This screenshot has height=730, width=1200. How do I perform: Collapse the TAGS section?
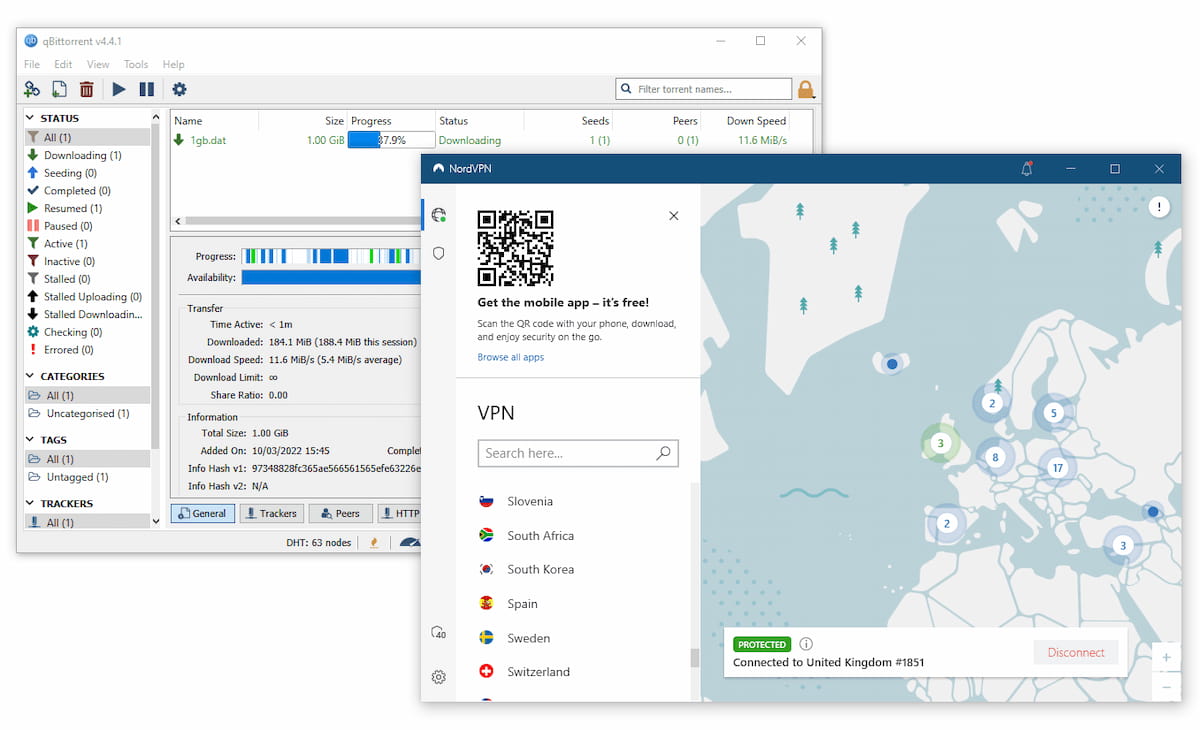coord(31,440)
